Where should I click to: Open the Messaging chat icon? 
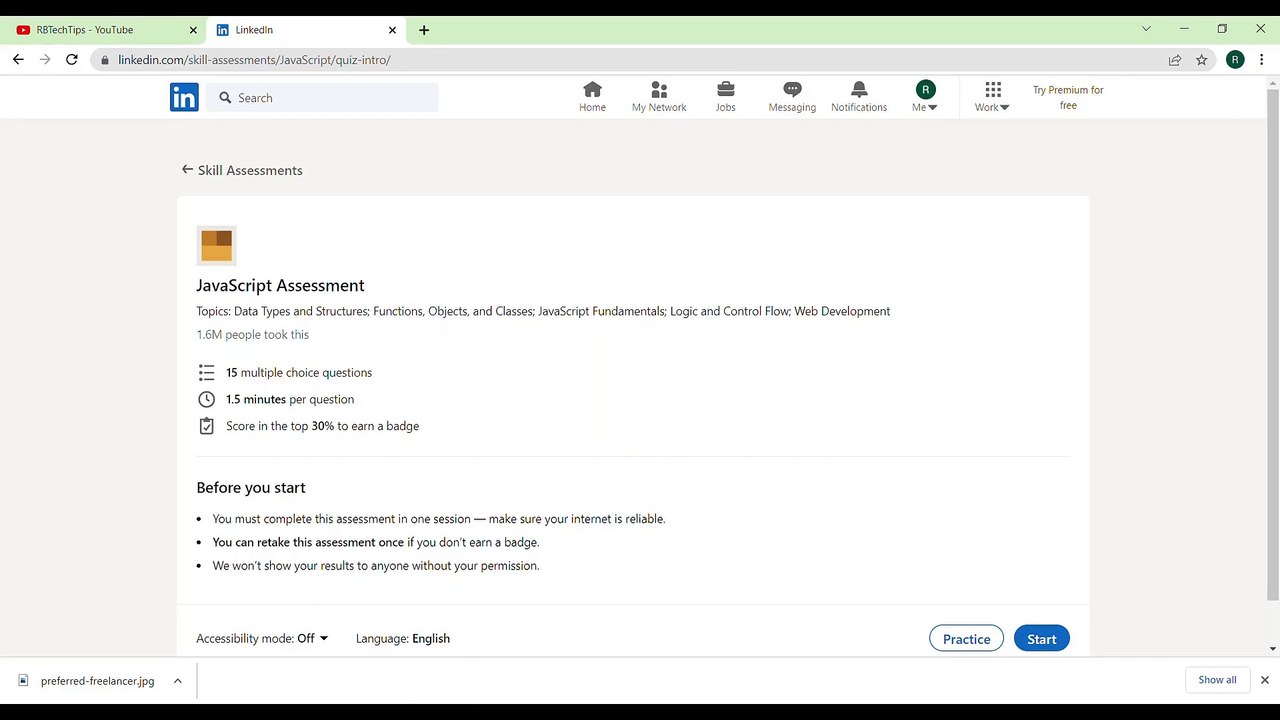point(792,90)
